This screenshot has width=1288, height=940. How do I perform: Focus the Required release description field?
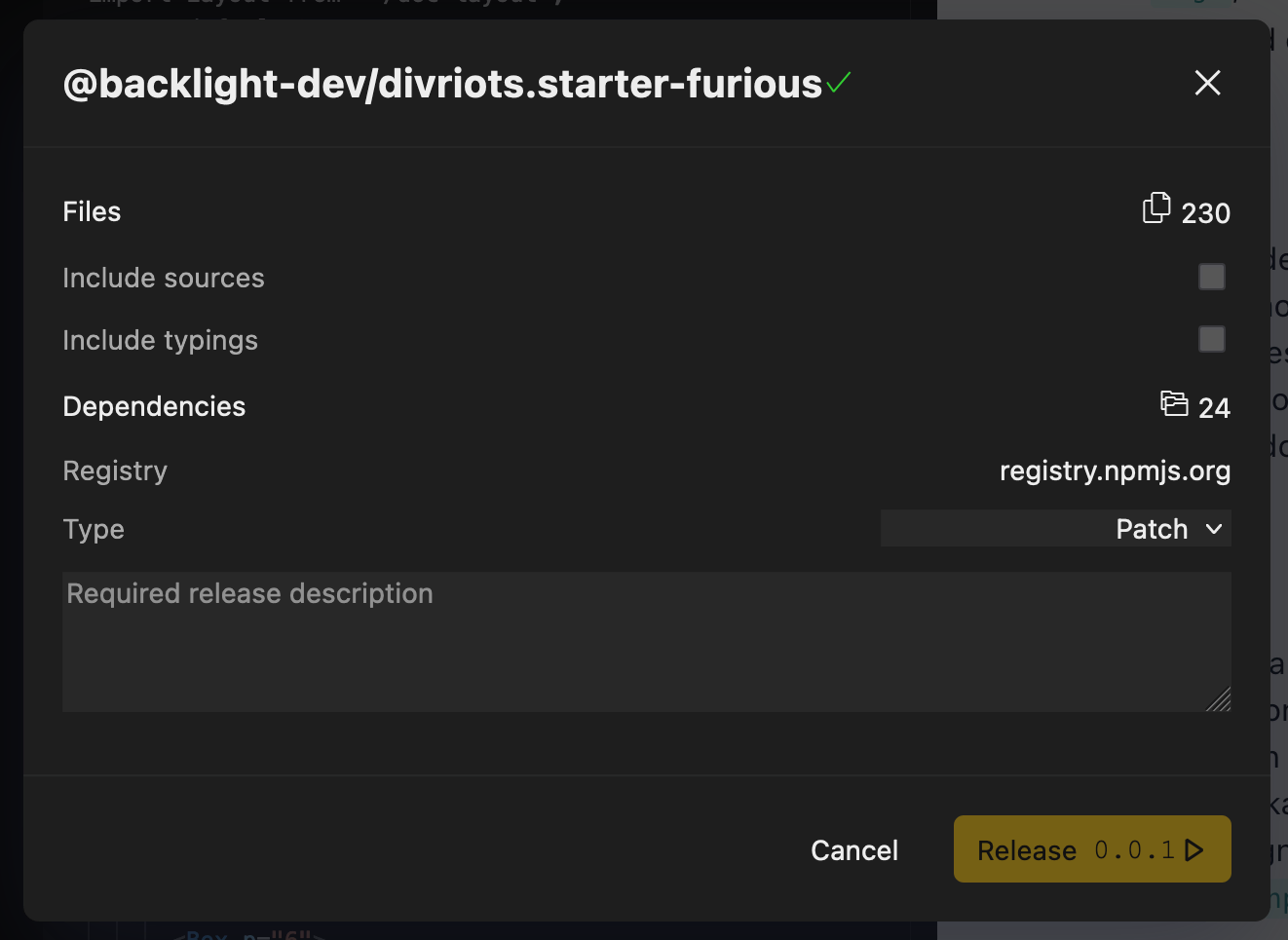coord(646,642)
